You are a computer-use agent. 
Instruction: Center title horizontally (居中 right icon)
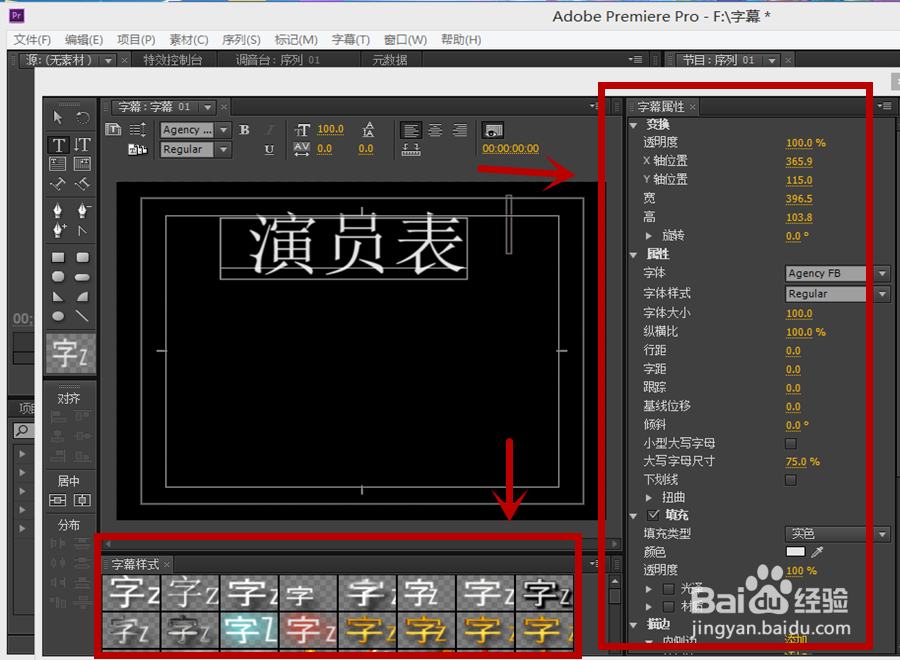(82, 500)
